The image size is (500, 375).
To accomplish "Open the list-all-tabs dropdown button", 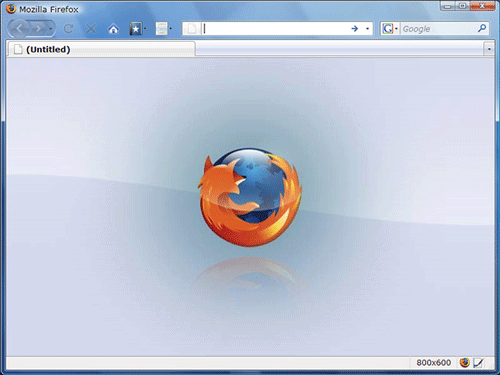I will [x=489, y=49].
